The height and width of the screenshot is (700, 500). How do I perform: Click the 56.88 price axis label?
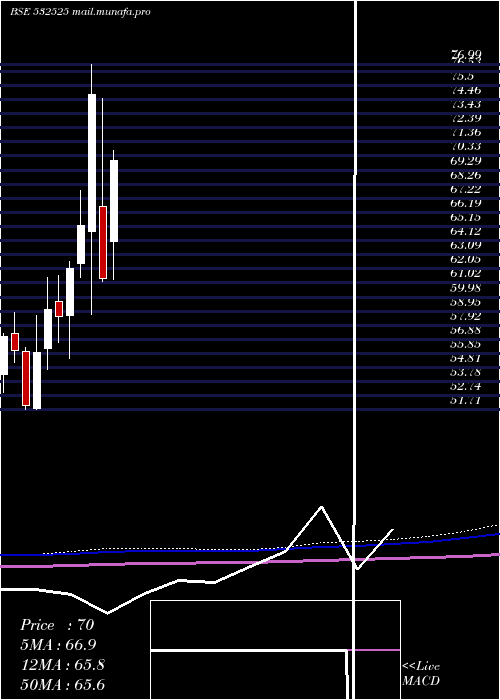pos(466,330)
